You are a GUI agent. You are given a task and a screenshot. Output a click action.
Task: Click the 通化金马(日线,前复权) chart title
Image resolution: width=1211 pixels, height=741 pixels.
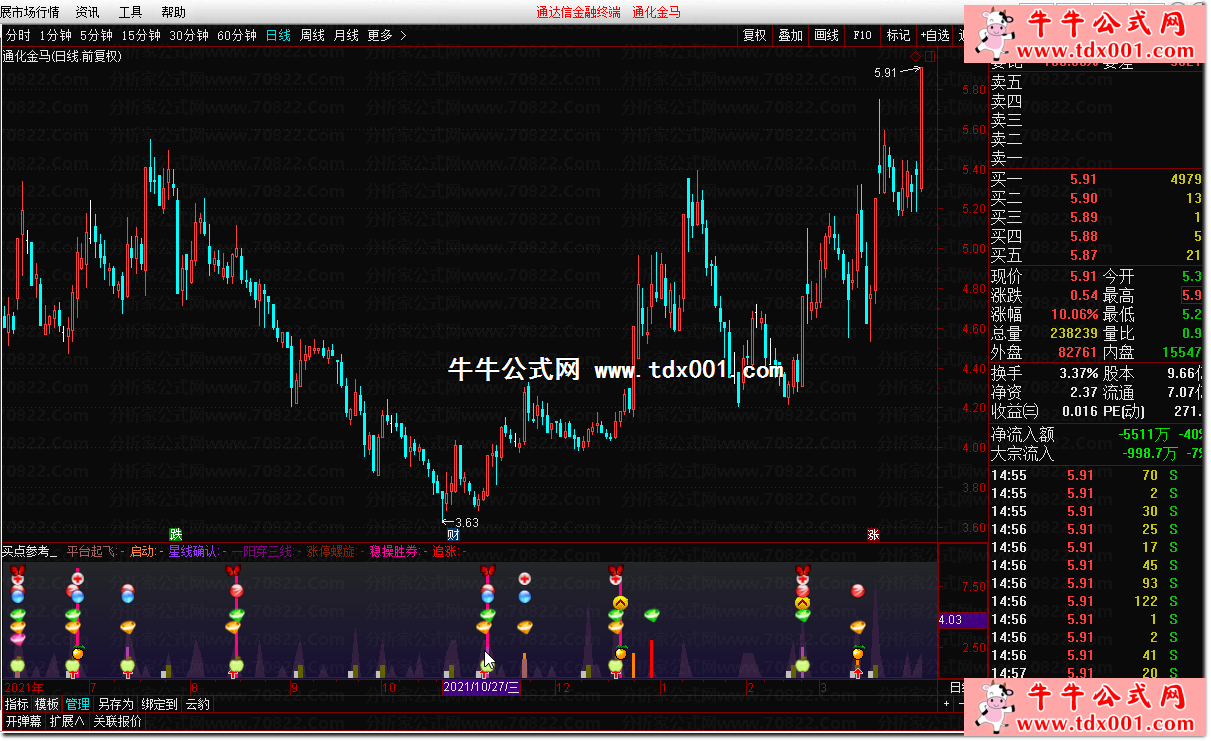(x=62, y=56)
